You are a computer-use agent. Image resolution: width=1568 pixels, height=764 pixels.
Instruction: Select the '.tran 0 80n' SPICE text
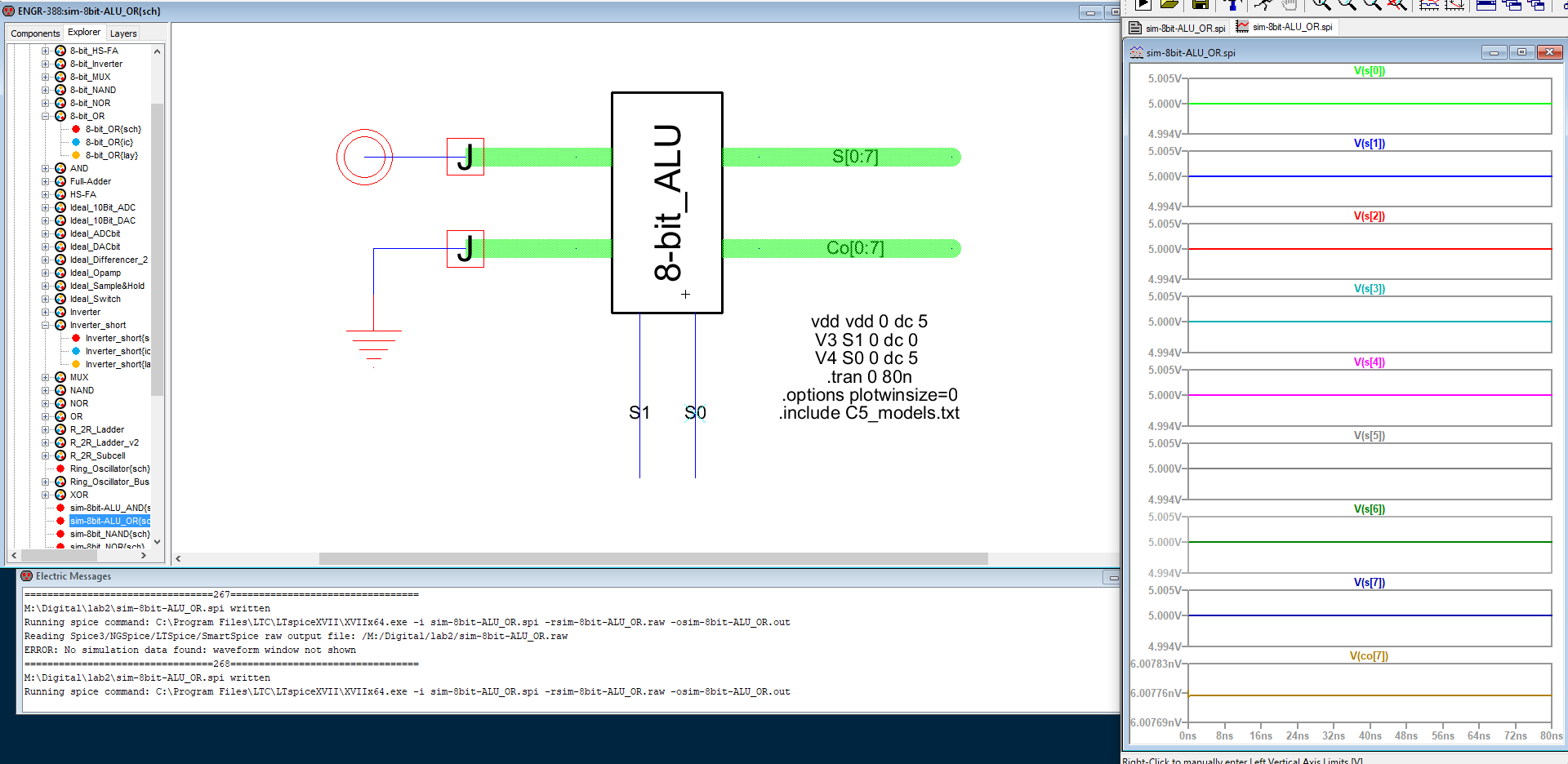click(869, 377)
